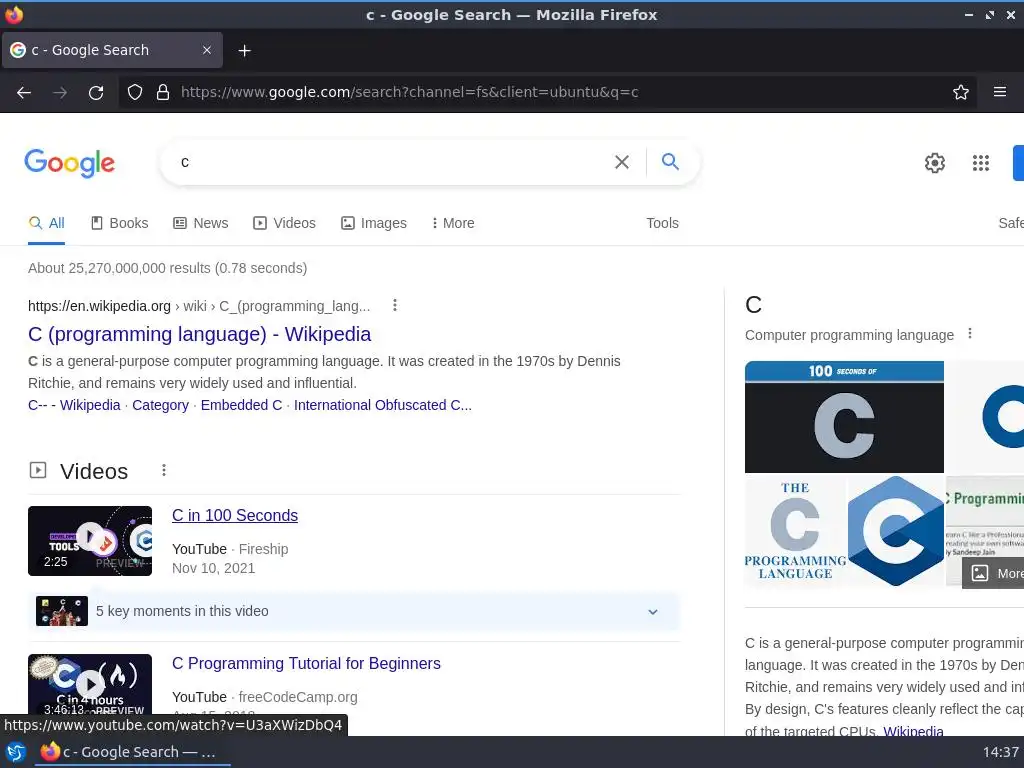Click 'Nov 10, 2021' video date
This screenshot has width=1024, height=768.
click(x=213, y=568)
